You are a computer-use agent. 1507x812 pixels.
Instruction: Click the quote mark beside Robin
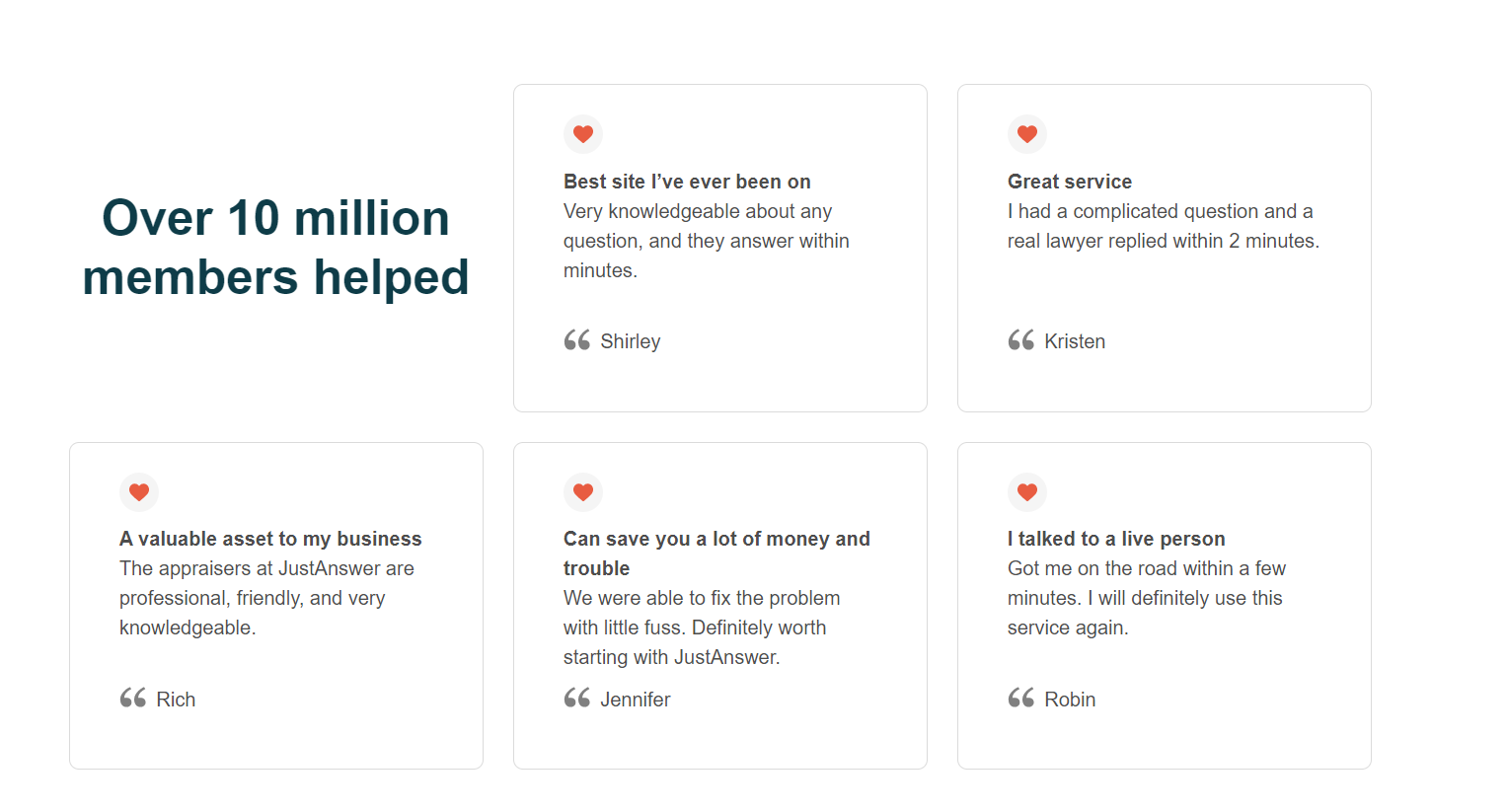click(1021, 699)
